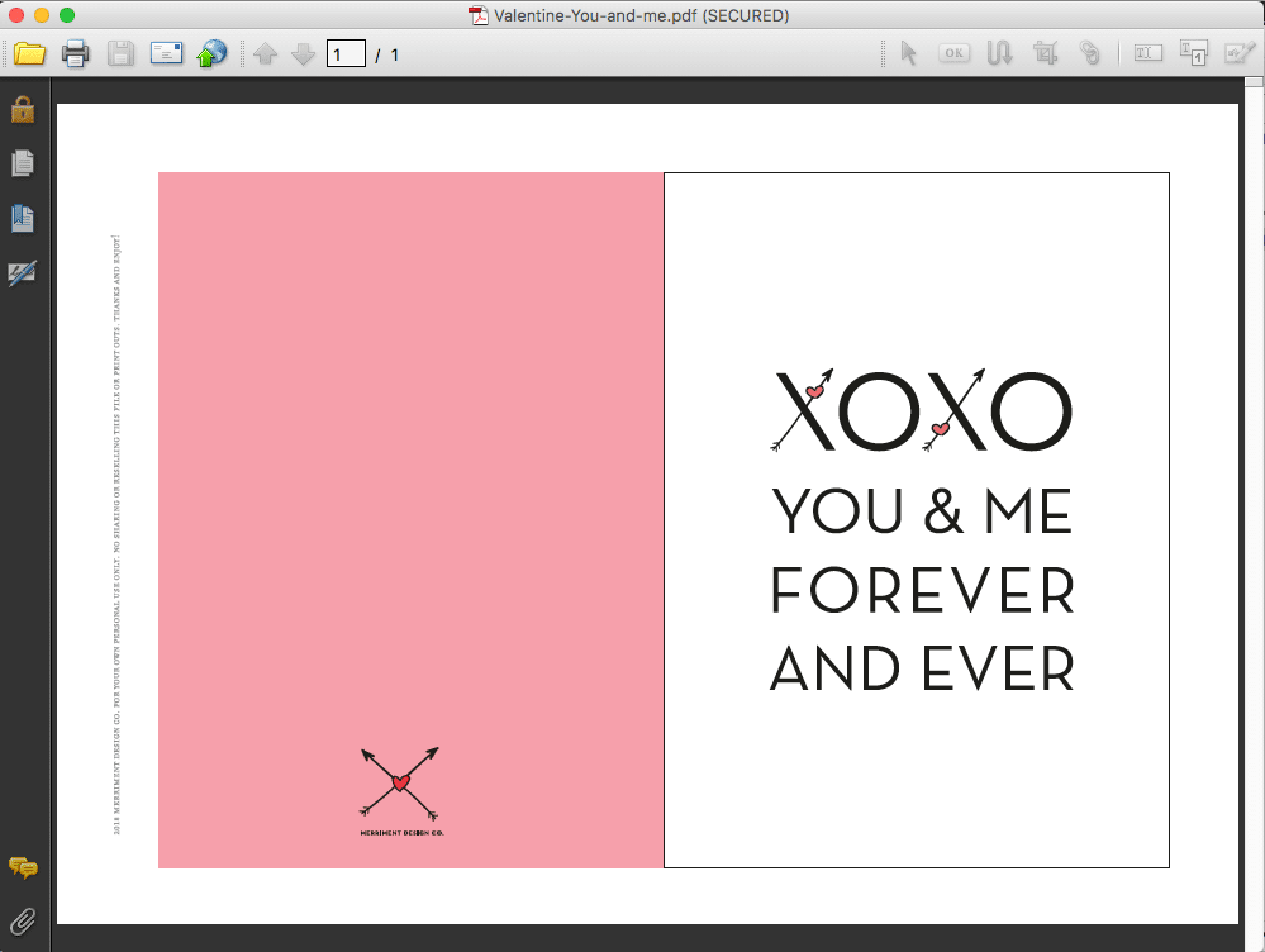Click the YOU & ME text line
Screen dimensions: 1265x952
click(x=921, y=511)
